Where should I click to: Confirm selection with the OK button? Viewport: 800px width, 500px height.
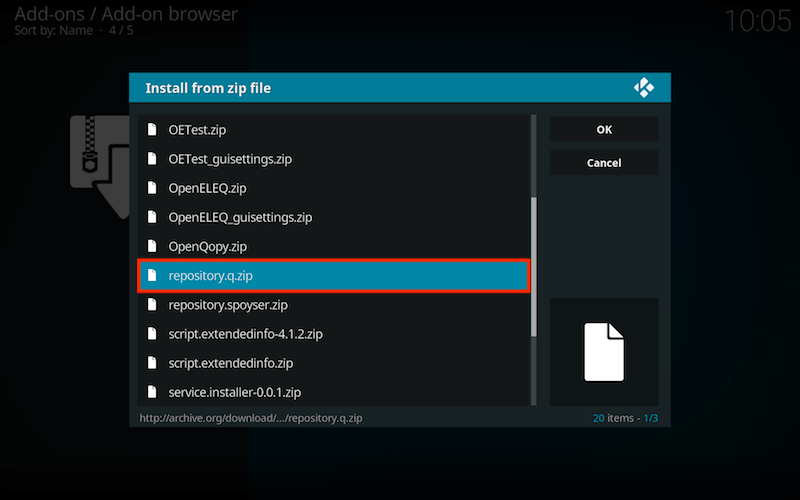[604, 130]
